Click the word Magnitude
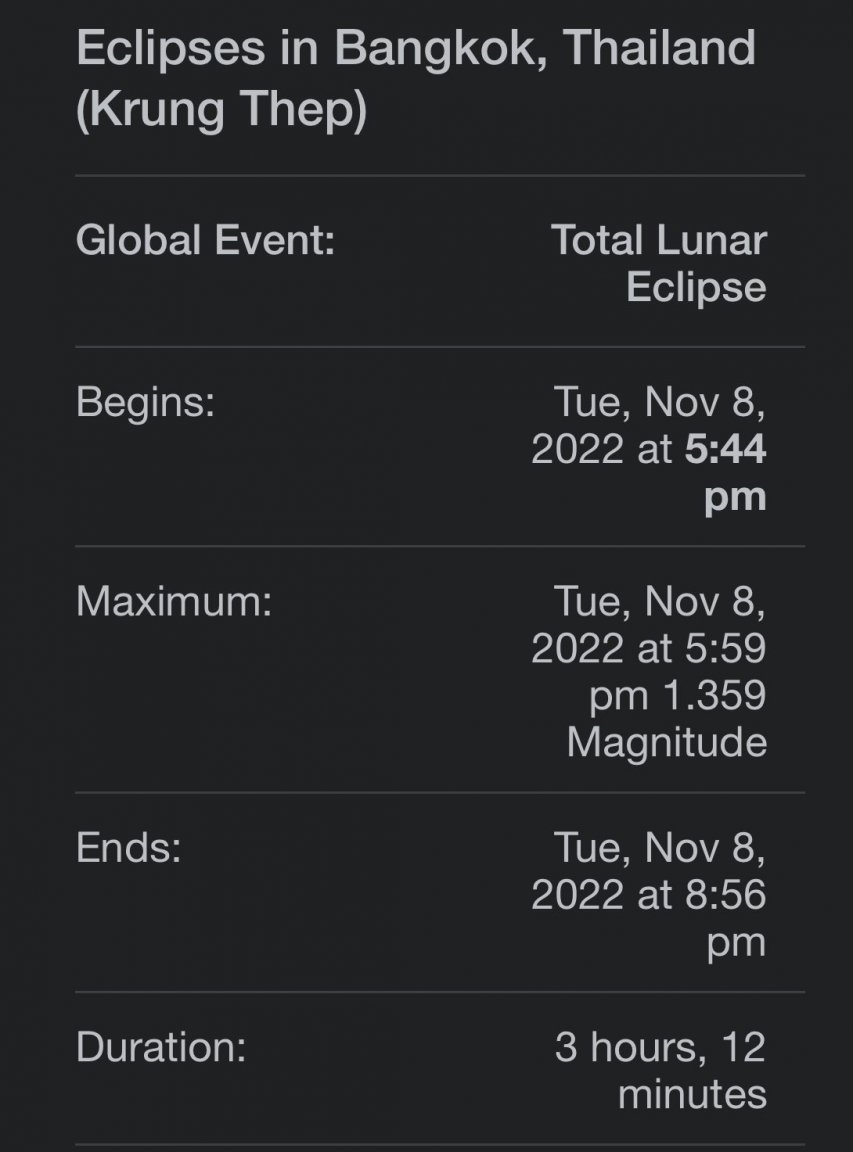Viewport: 853px width, 1152px height. [667, 744]
